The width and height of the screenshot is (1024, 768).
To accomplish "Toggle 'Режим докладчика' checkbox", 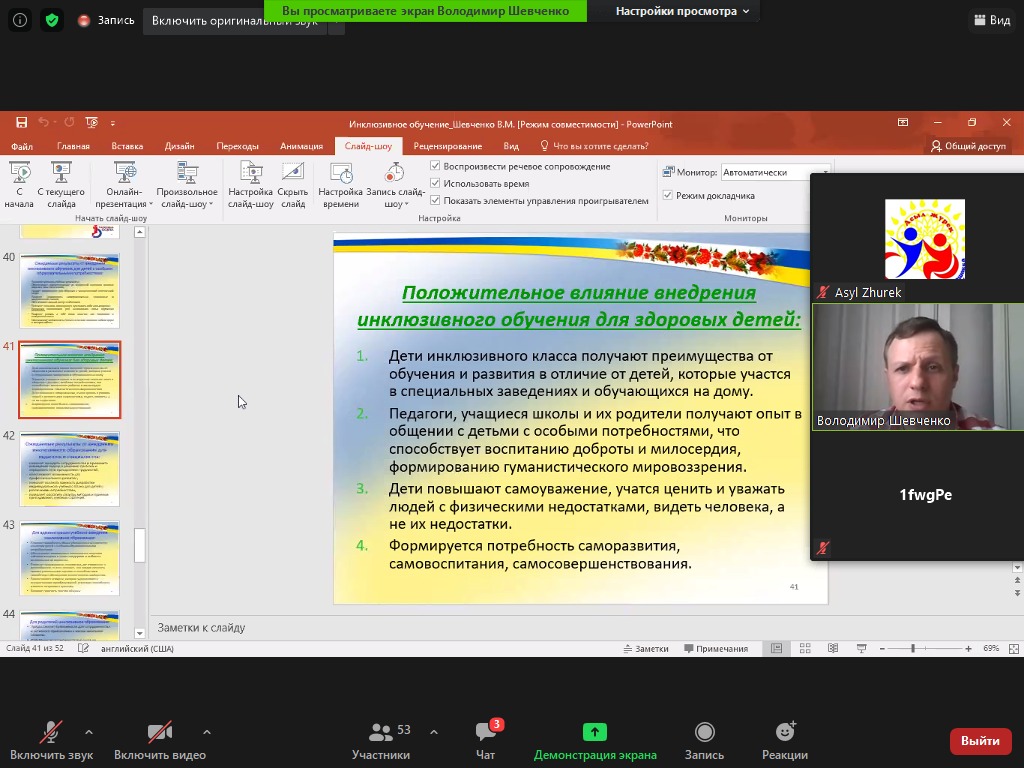I will [668, 195].
